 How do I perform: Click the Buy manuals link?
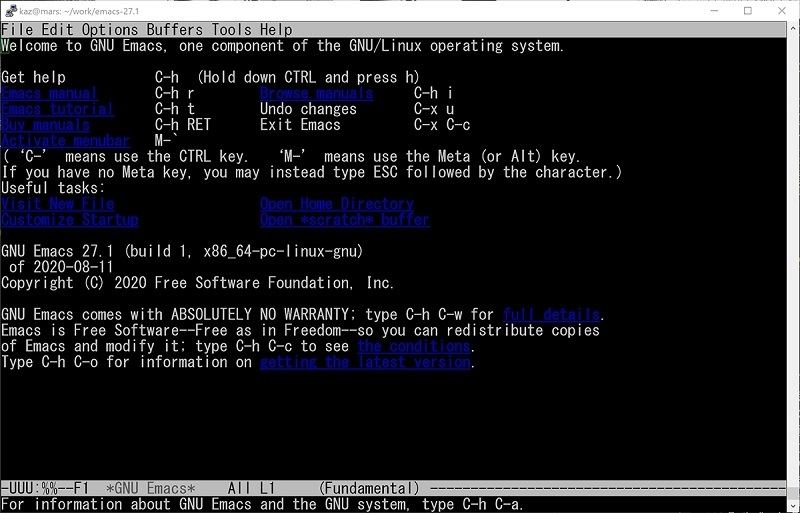[45, 125]
